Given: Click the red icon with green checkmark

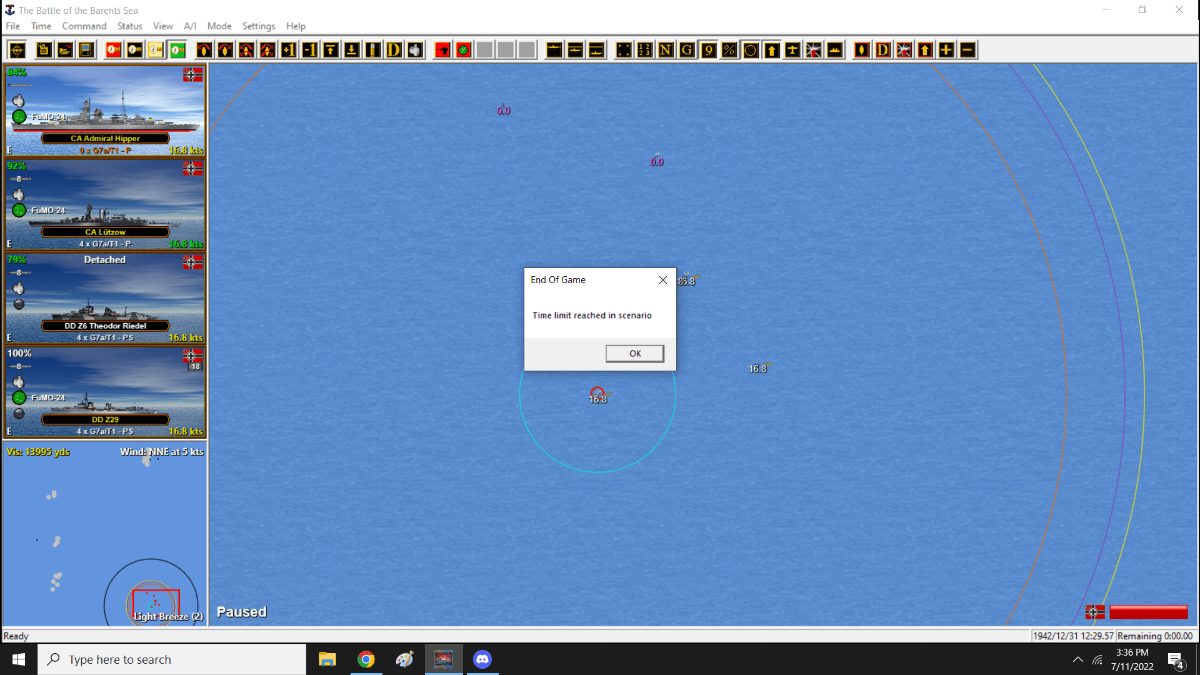Looking at the screenshot, I should click(463, 50).
